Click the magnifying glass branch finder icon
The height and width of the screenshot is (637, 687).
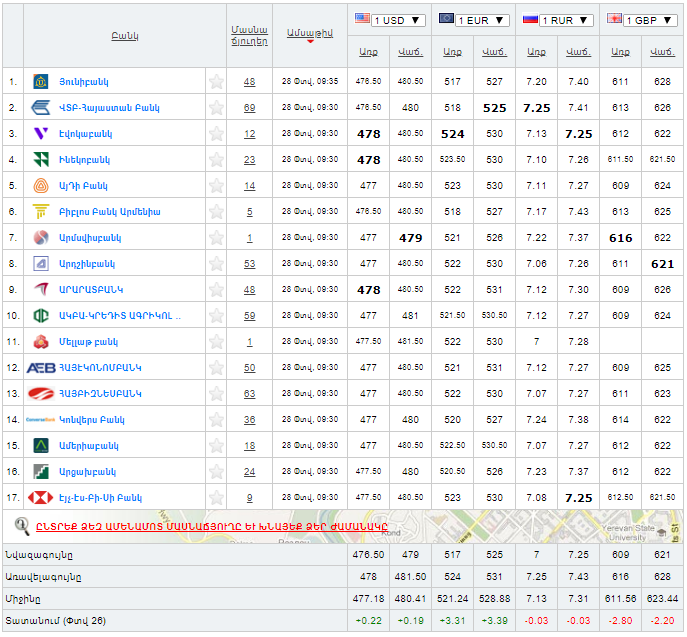22,524
